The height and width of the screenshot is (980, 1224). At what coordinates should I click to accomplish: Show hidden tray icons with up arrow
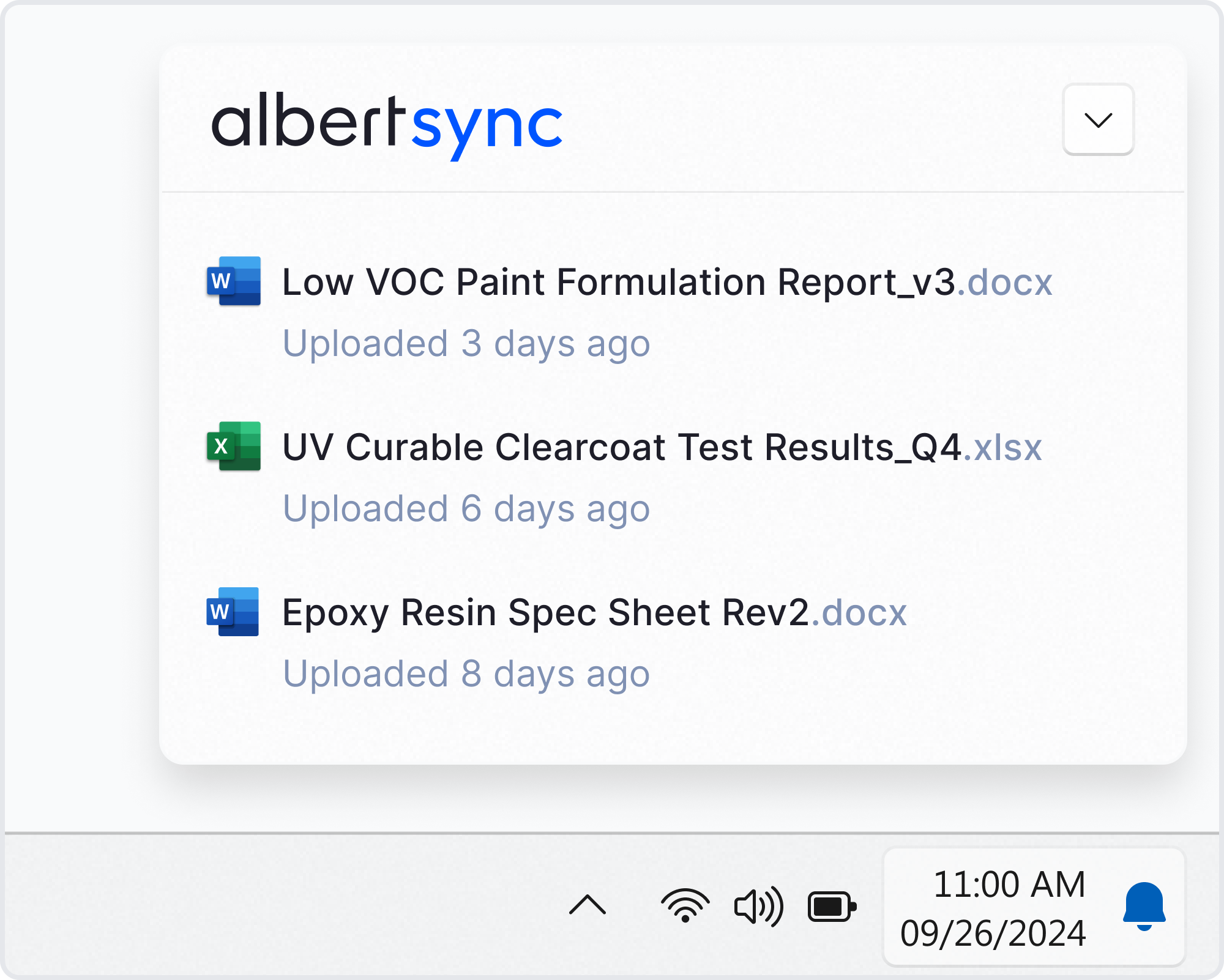coord(587,905)
